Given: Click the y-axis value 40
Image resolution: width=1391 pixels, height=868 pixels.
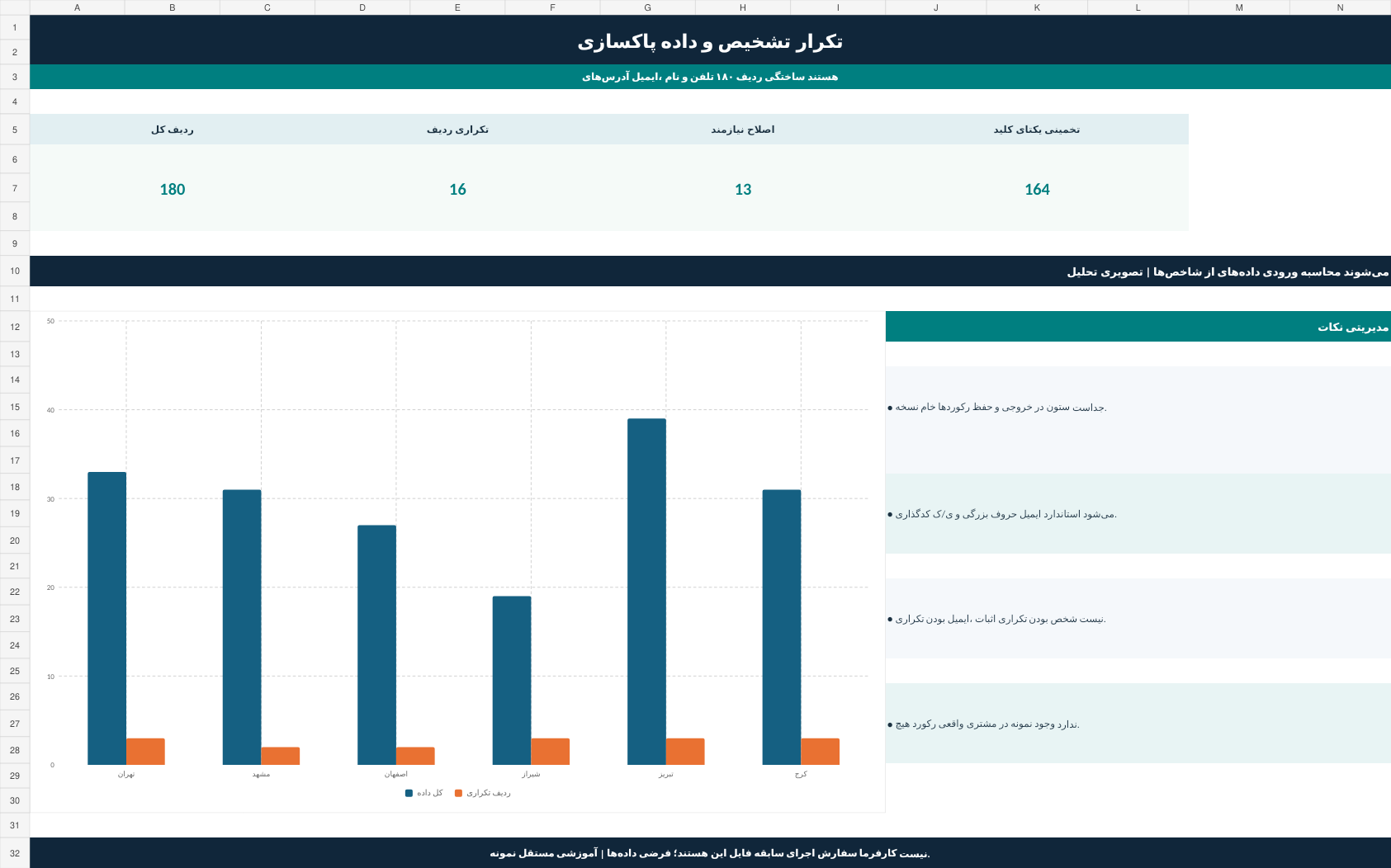Looking at the screenshot, I should [50, 410].
